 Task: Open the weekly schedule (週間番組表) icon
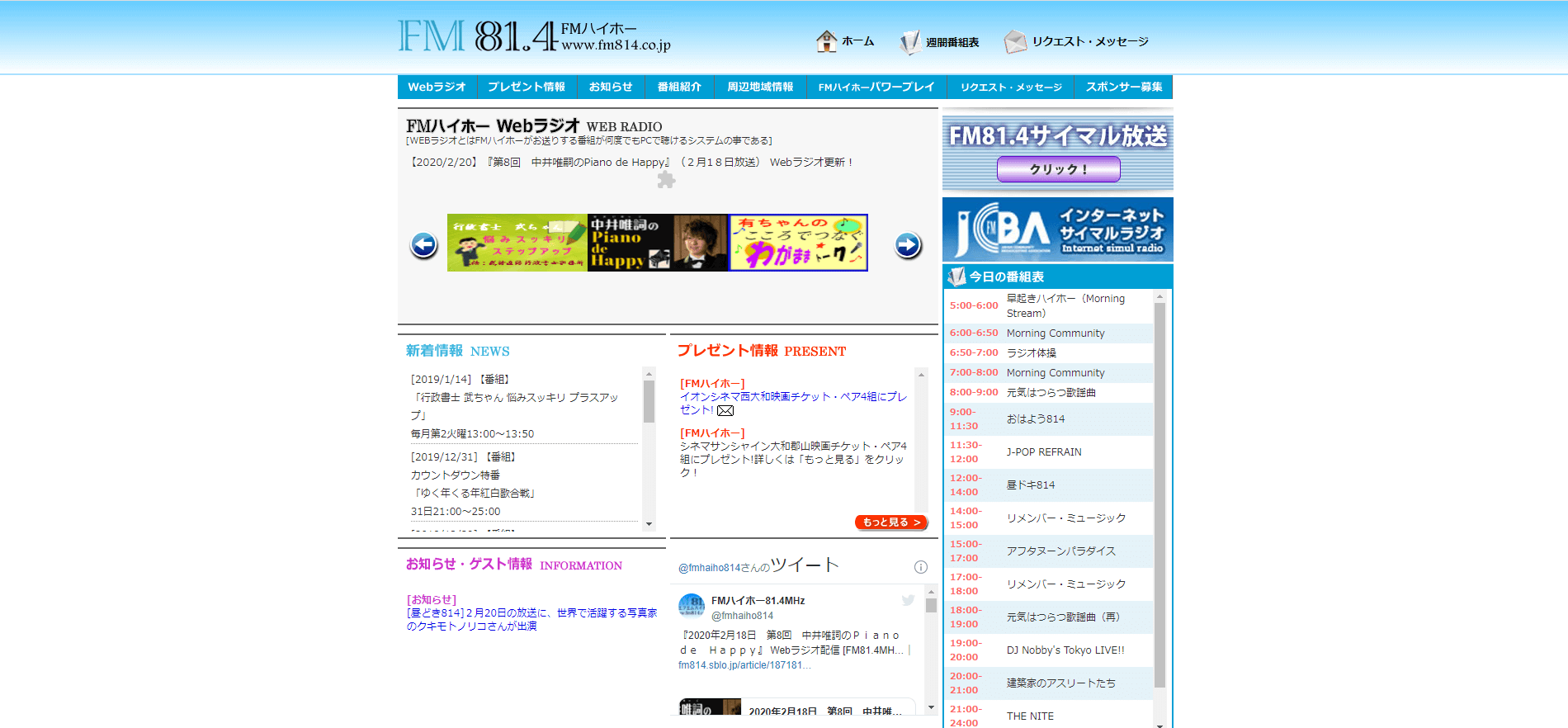click(909, 42)
